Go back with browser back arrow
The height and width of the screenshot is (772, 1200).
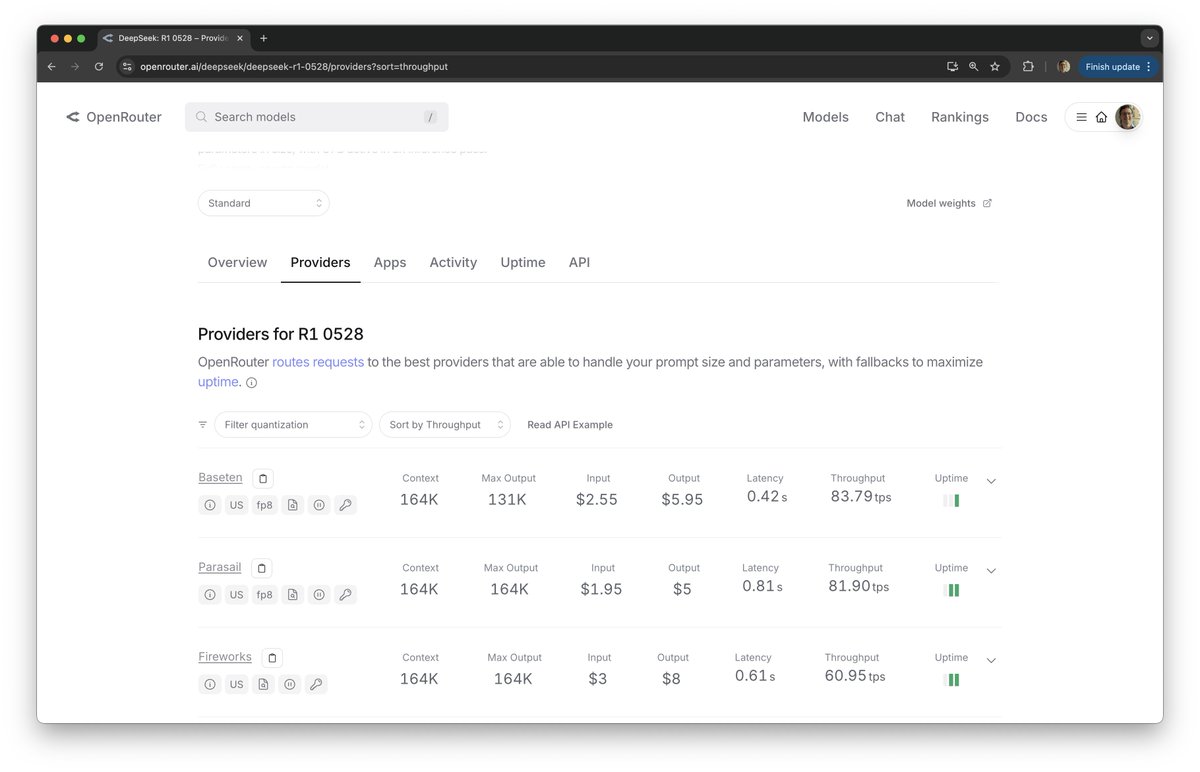52,67
